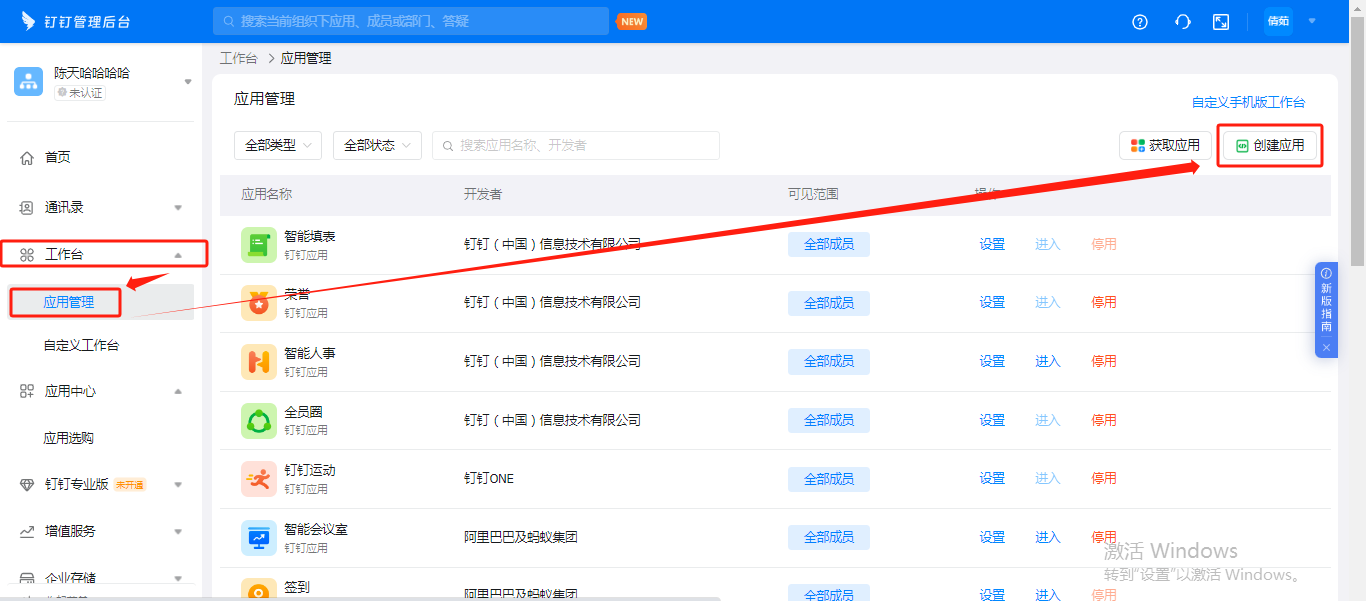The image size is (1366, 601).
Task: Click the 应用中心 sidebar icon
Action: (x=27, y=392)
